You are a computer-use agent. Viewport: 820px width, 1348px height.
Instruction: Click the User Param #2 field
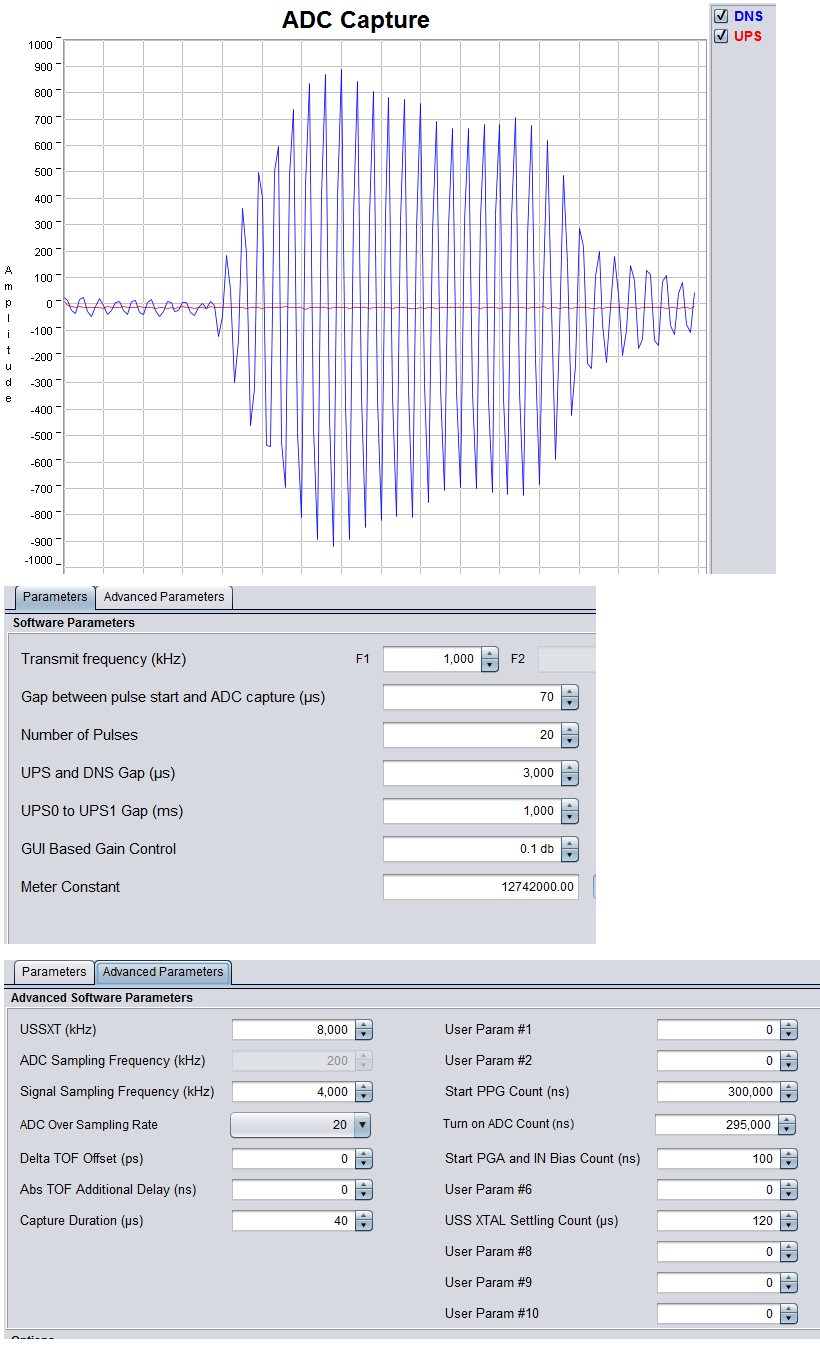pos(718,1061)
